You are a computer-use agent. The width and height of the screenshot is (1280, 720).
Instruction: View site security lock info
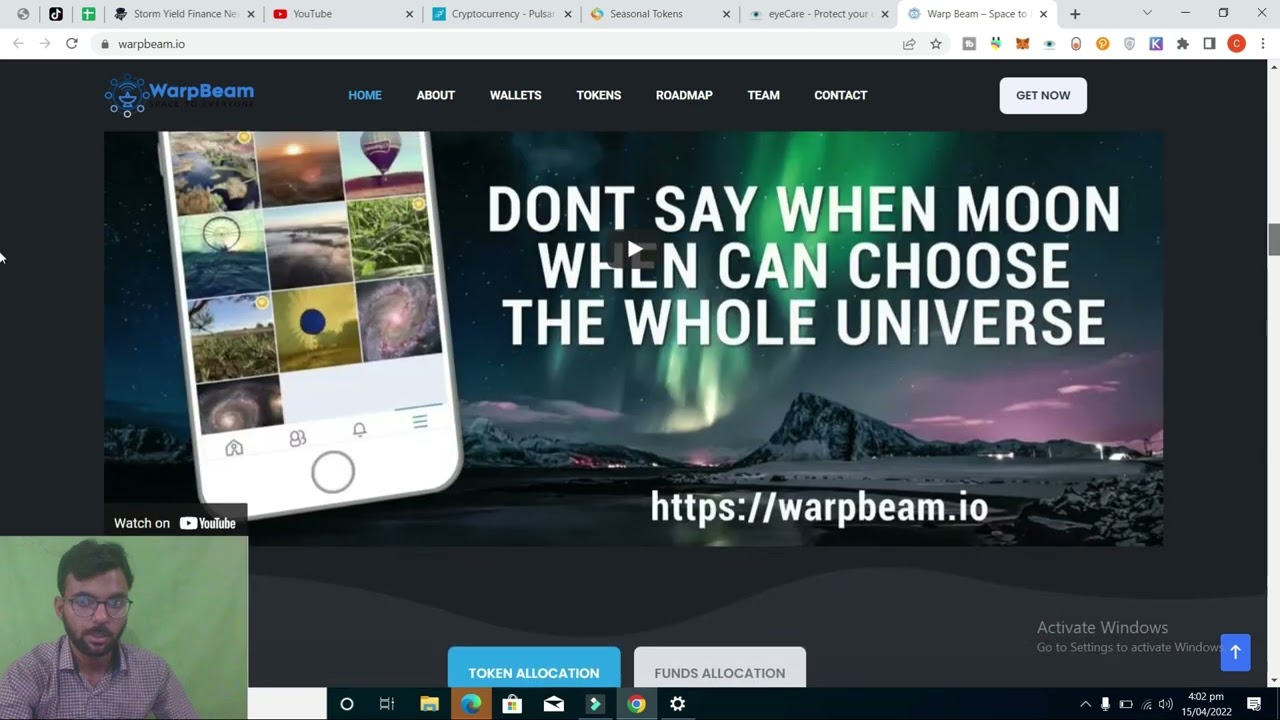pyautogui.click(x=104, y=44)
